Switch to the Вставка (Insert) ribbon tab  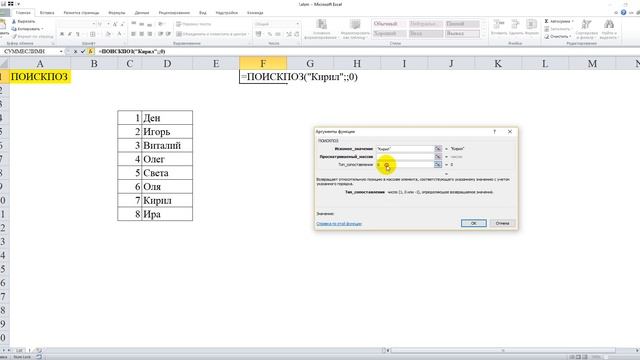click(x=47, y=13)
